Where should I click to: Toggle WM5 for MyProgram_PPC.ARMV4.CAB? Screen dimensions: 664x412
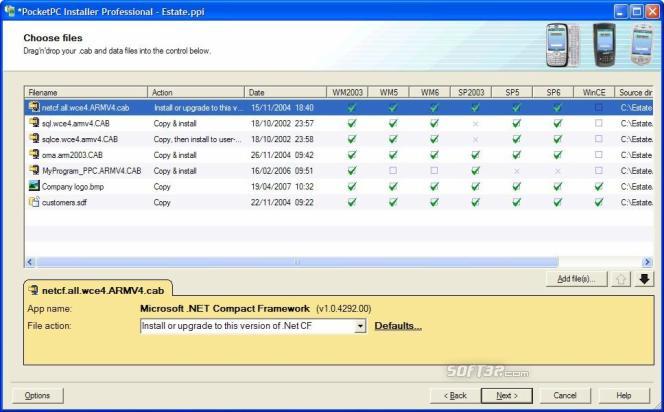tap(393, 171)
